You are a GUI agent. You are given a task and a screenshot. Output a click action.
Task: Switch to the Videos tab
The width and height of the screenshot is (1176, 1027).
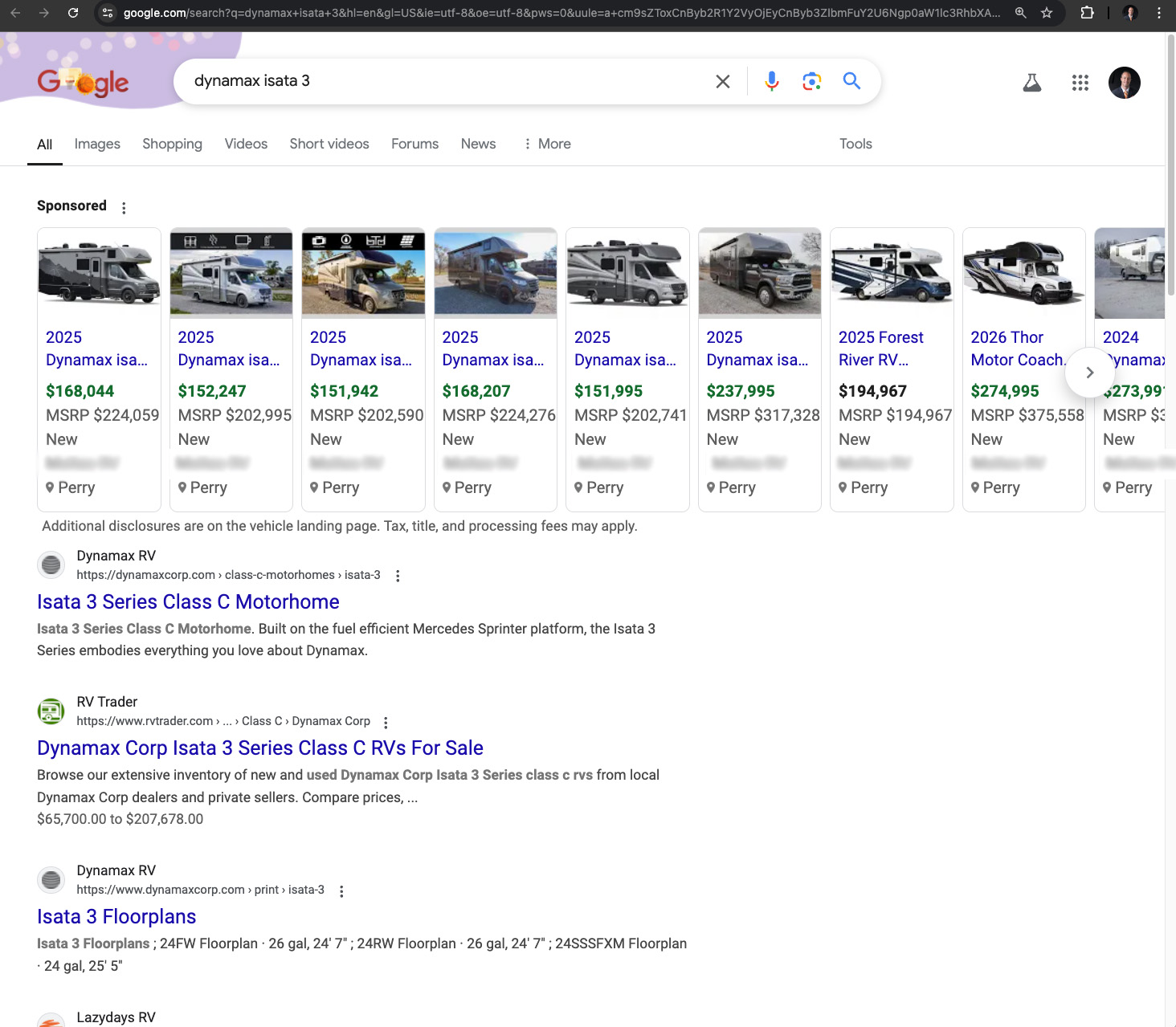[x=246, y=144]
